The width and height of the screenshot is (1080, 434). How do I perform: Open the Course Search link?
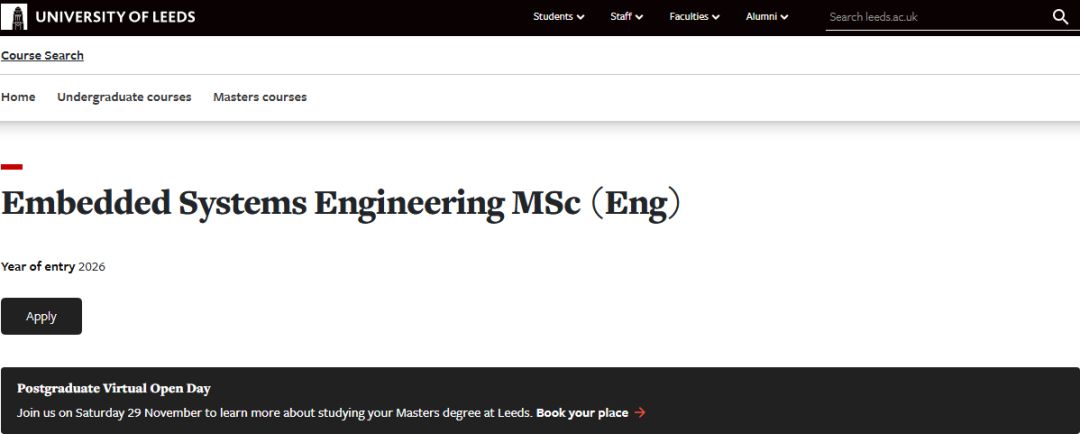pyautogui.click(x=42, y=56)
